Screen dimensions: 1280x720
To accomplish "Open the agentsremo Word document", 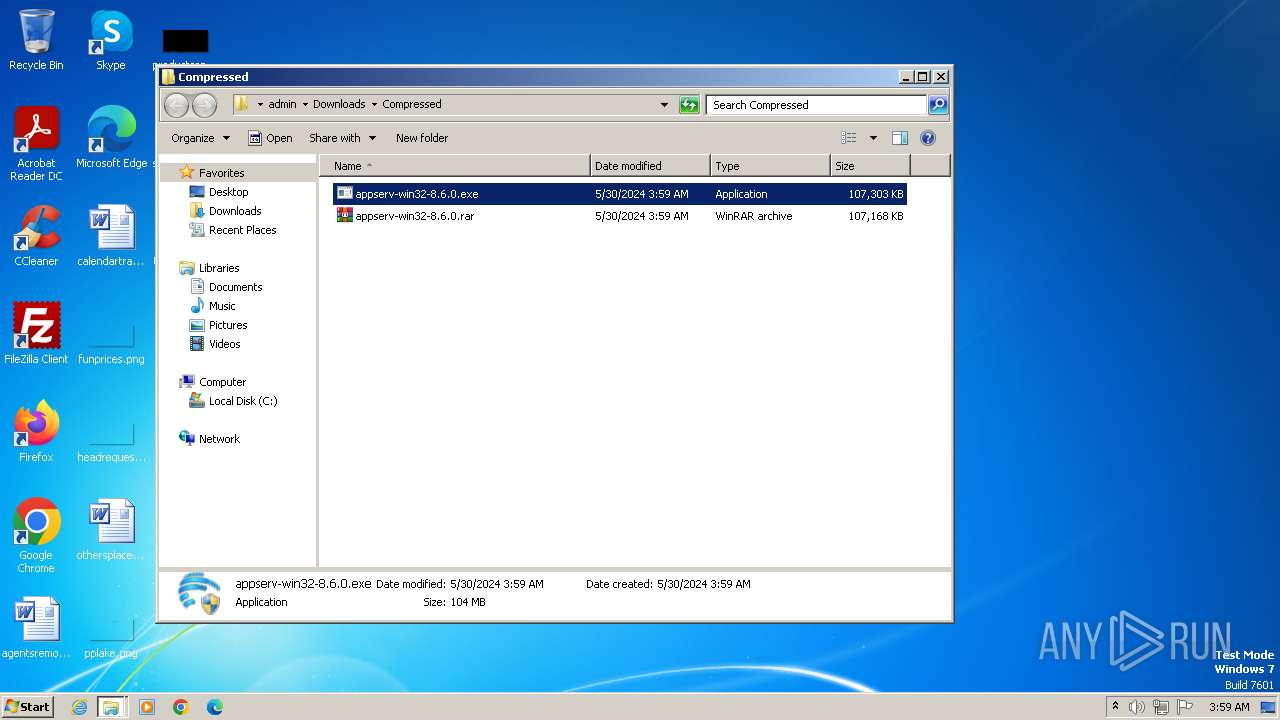I will 36,628.
